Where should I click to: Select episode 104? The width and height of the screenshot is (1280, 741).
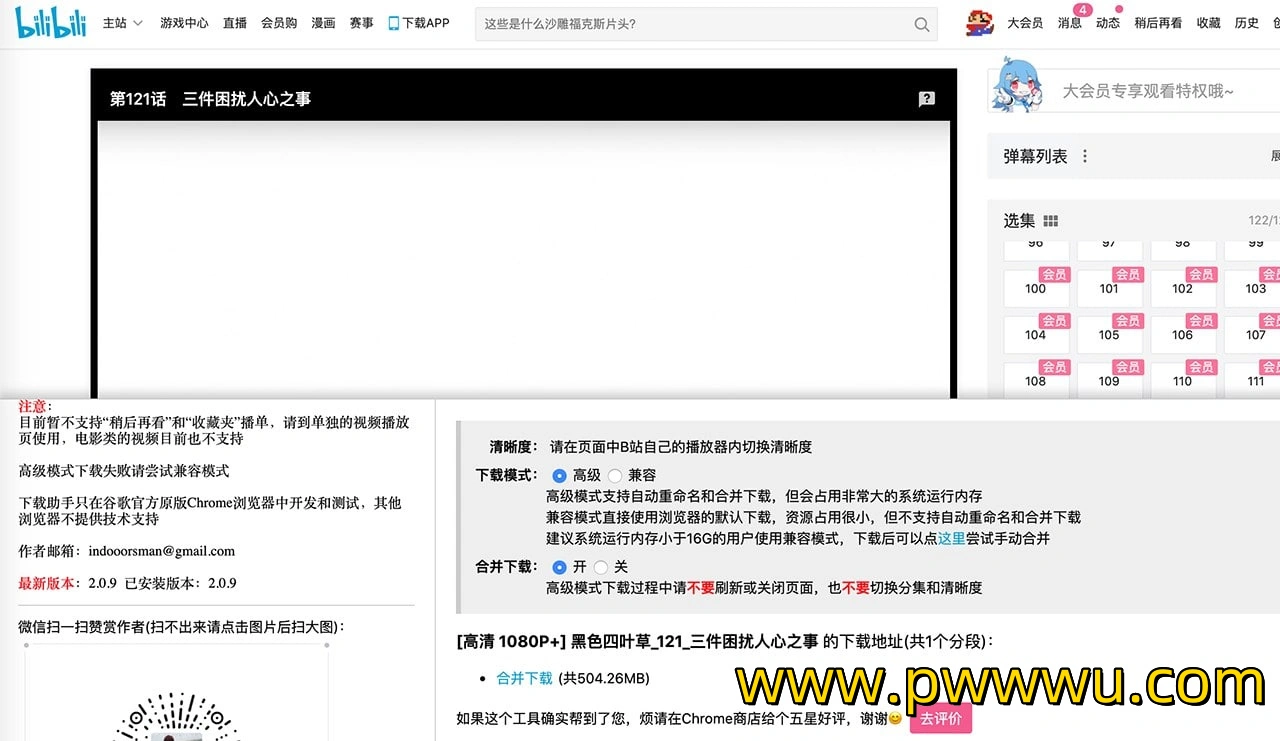coord(1036,335)
